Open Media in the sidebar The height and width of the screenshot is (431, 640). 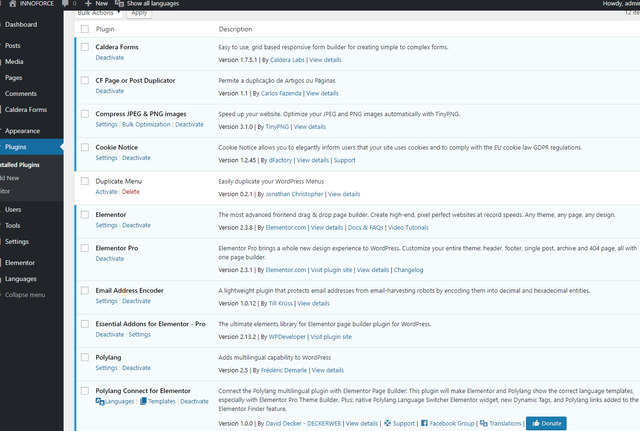click(x=14, y=62)
